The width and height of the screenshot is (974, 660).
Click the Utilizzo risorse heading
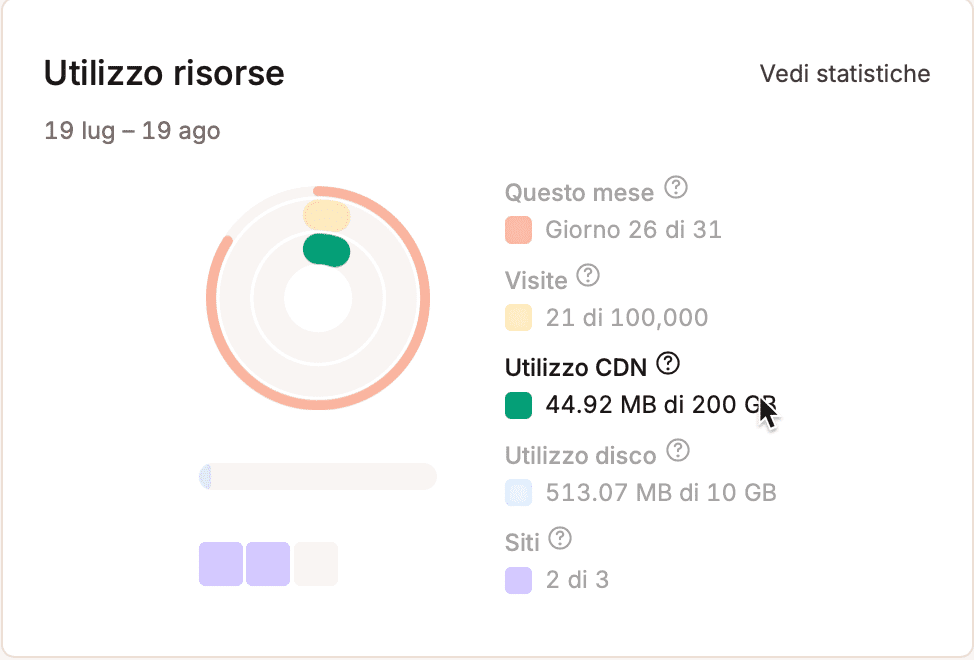(164, 74)
